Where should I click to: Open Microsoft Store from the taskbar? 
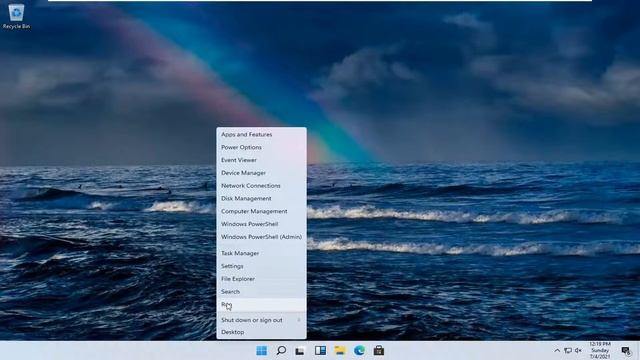click(379, 351)
